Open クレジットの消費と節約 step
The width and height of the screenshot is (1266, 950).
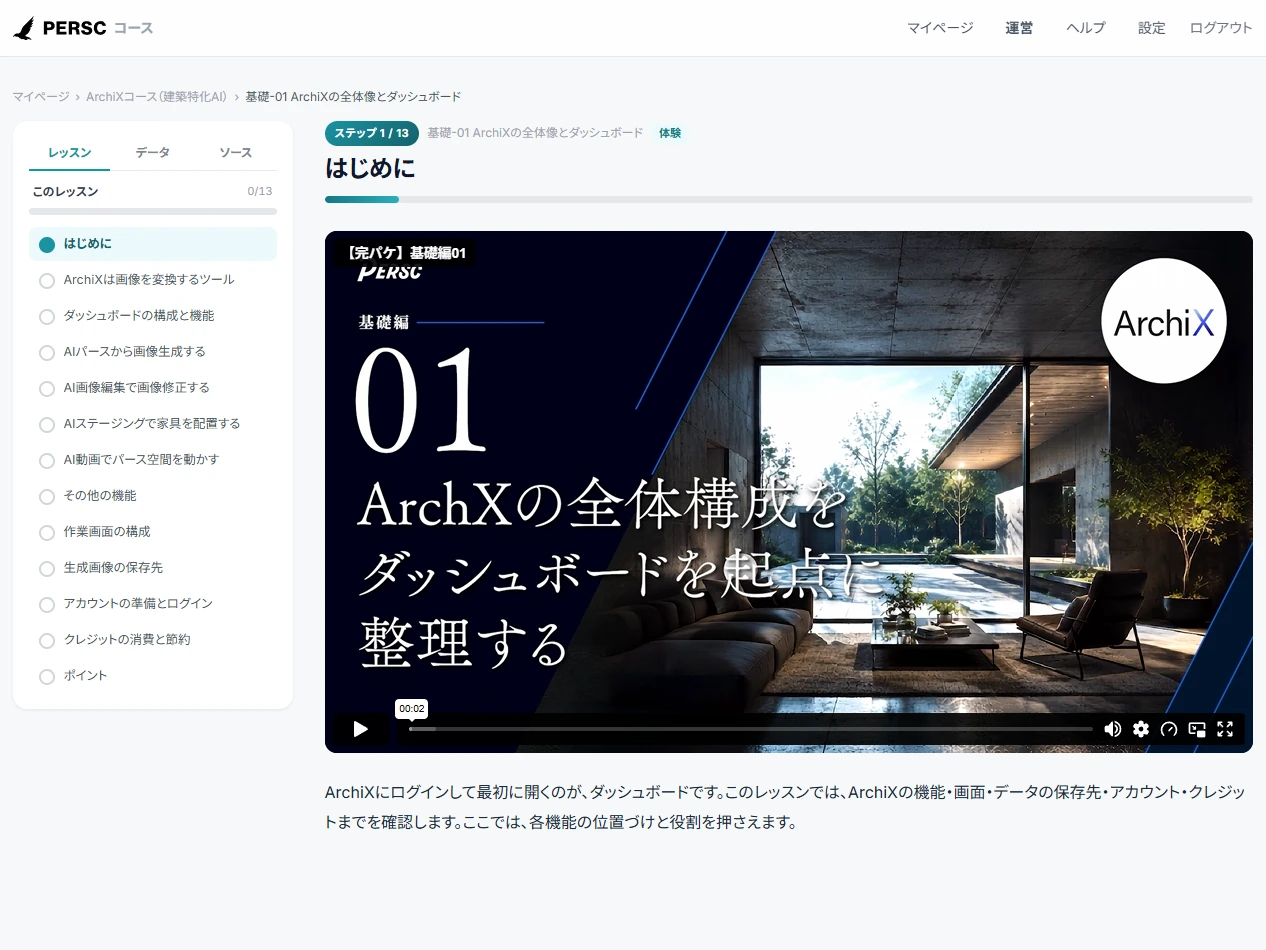pyautogui.click(x=153, y=640)
